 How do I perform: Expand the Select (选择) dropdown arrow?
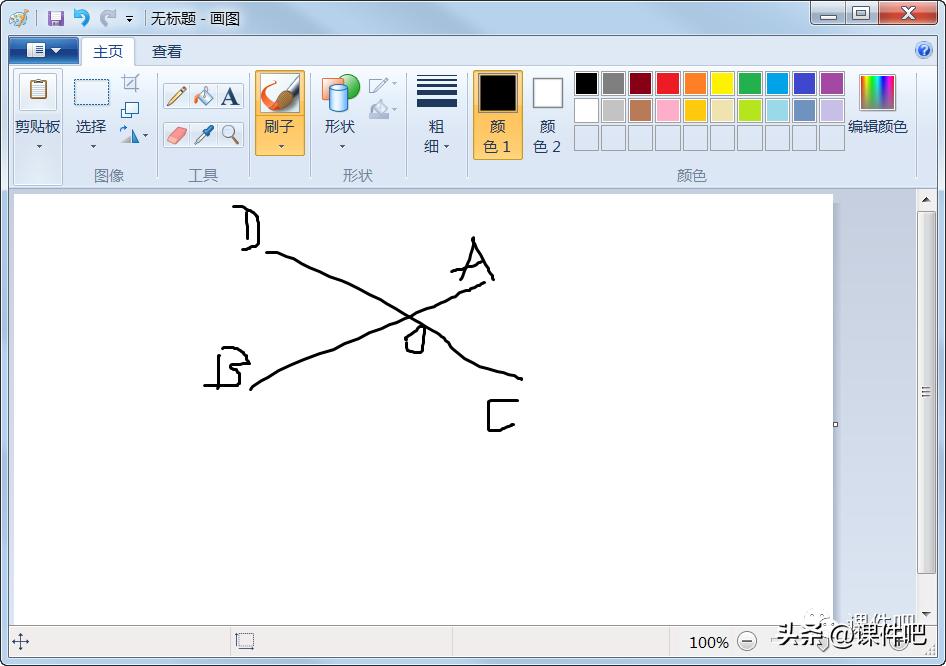(x=93, y=147)
